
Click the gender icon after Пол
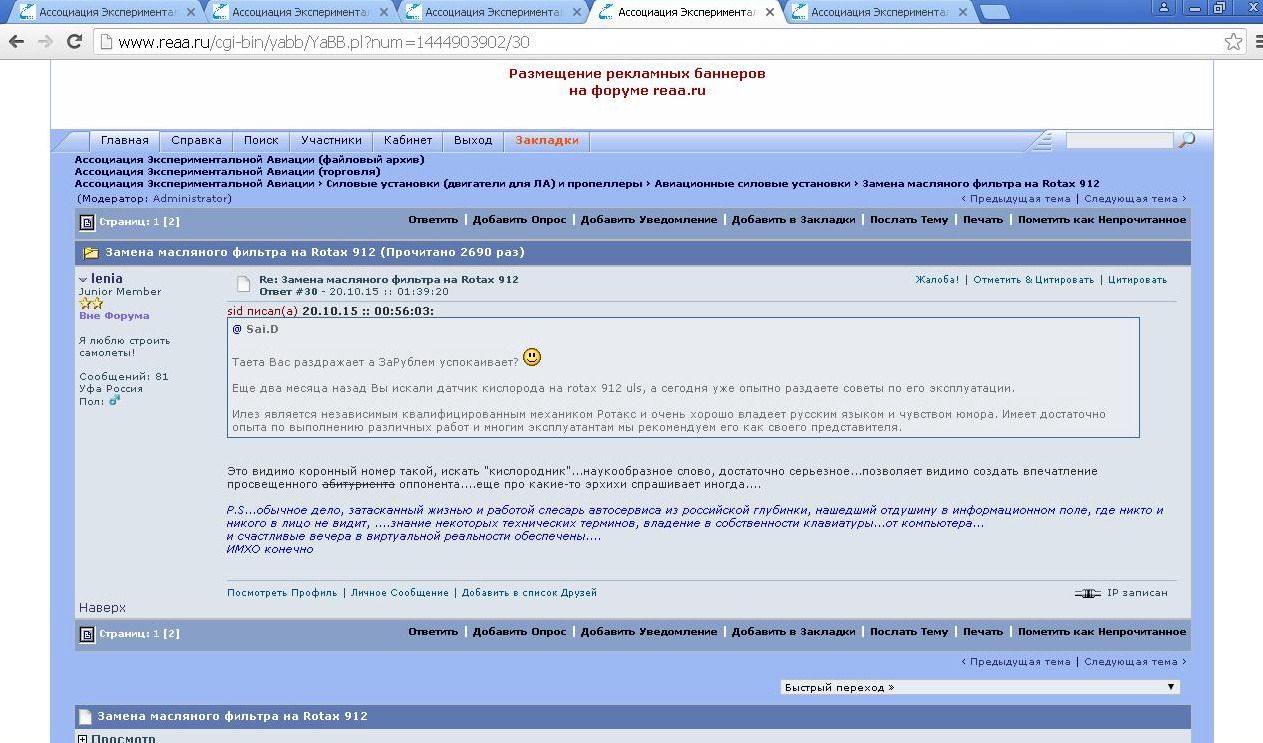[114, 400]
